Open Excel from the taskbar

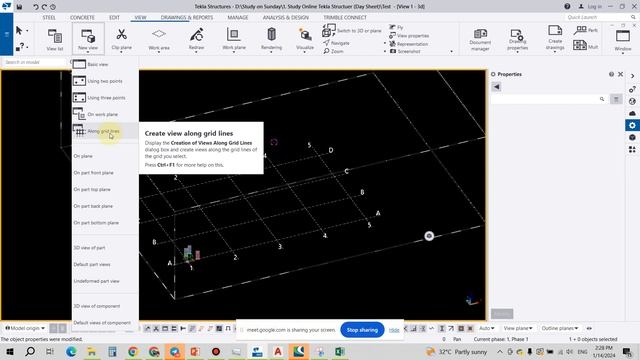(340, 351)
